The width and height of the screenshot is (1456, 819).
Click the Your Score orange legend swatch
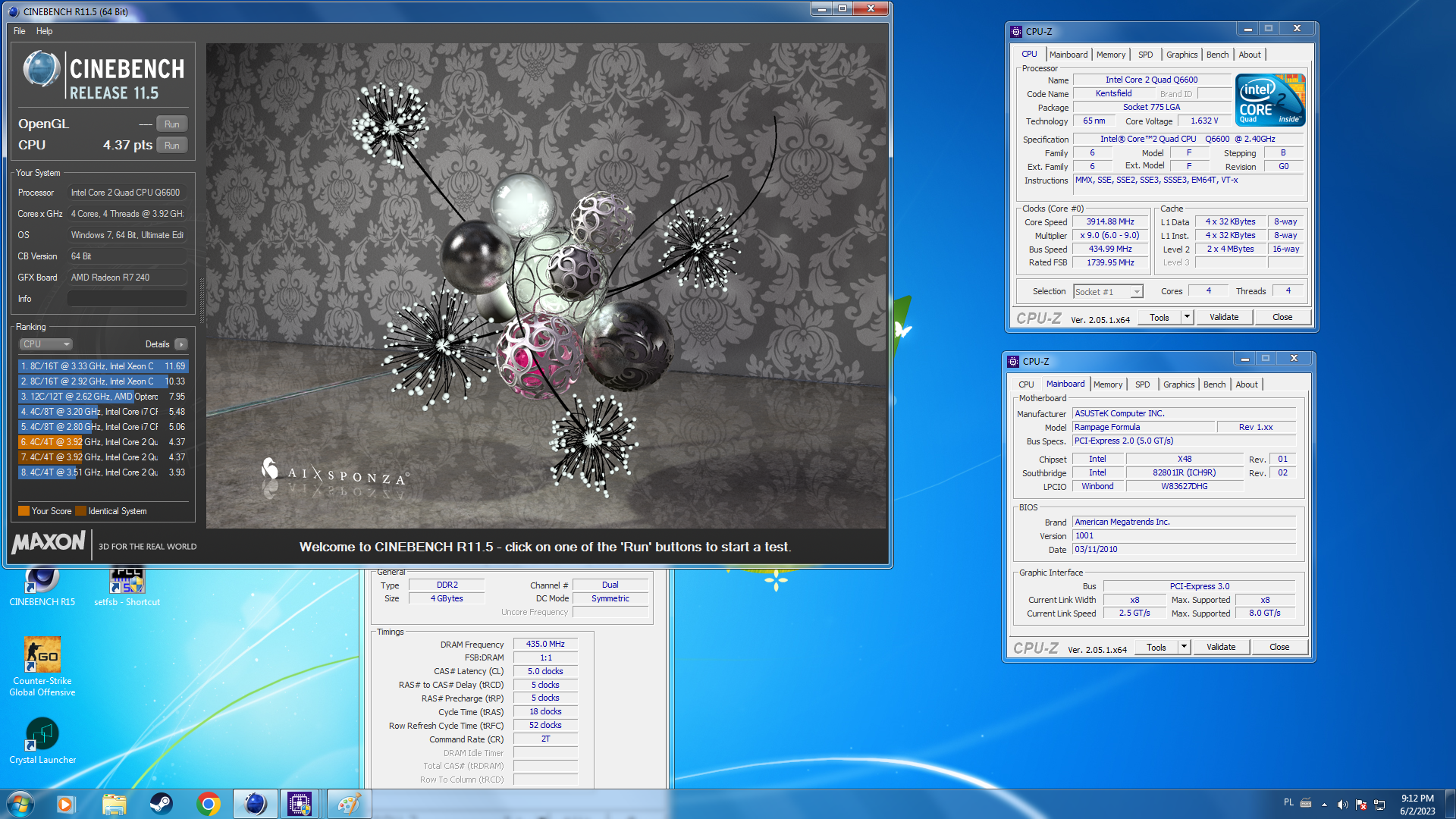[24, 511]
